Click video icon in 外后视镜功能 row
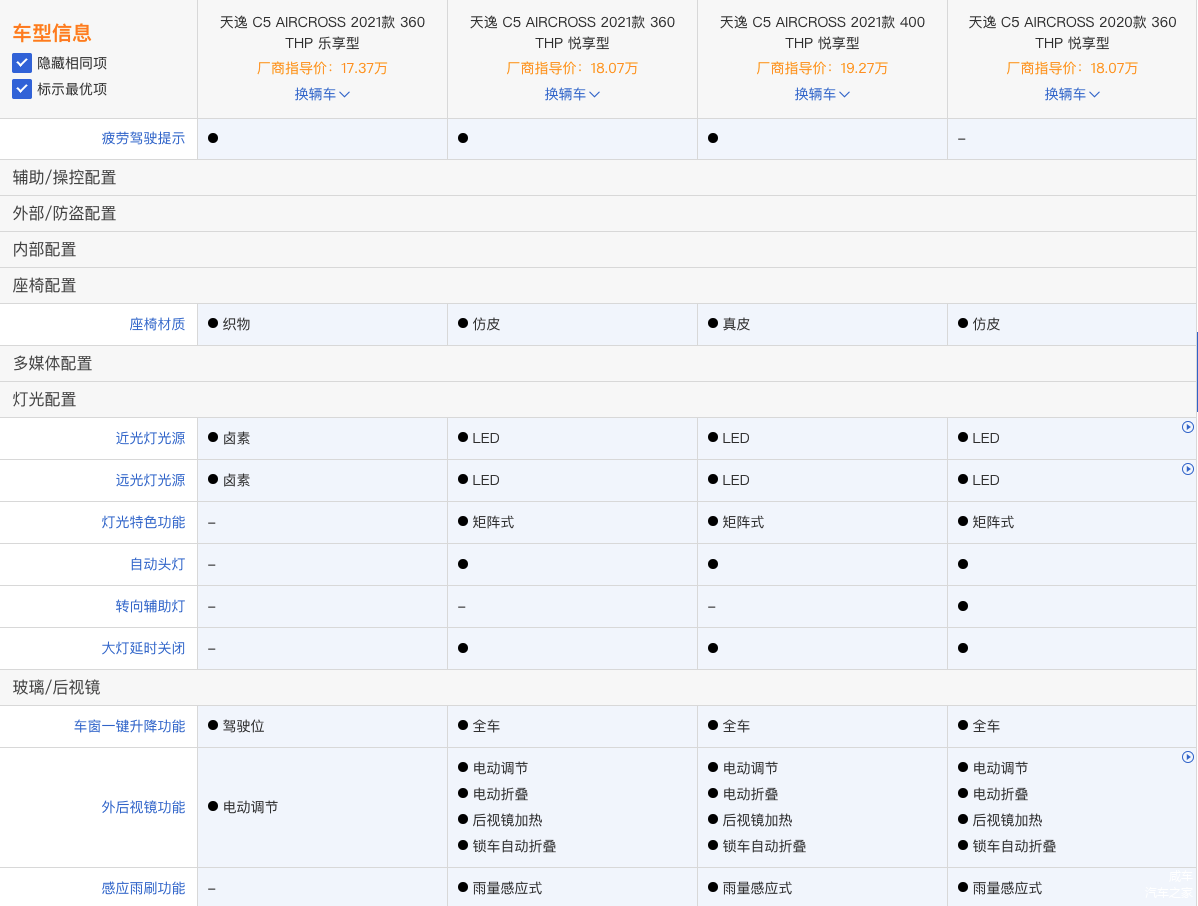 click(x=1187, y=757)
